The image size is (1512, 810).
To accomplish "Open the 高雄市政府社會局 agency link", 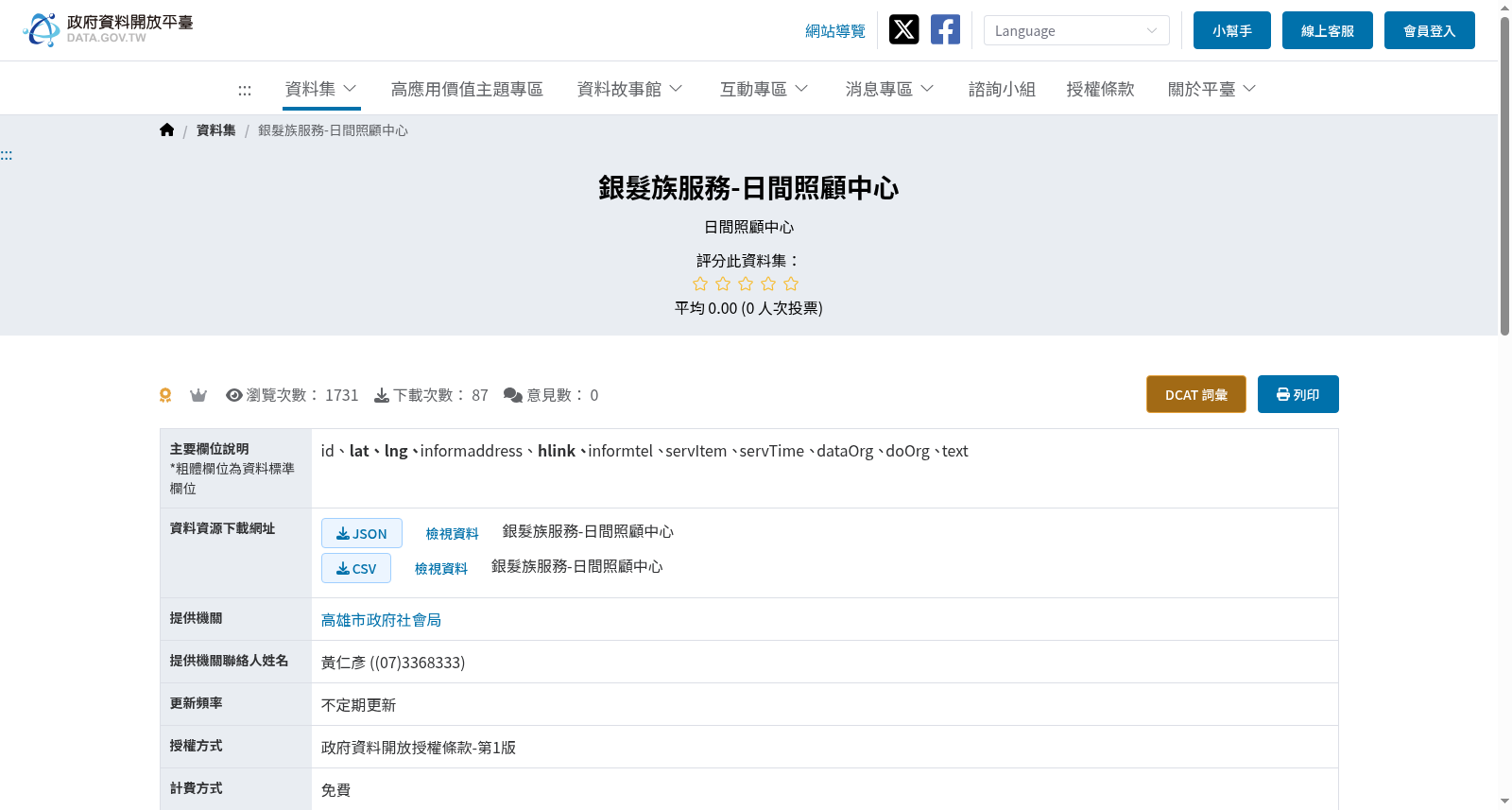I will [x=381, y=620].
